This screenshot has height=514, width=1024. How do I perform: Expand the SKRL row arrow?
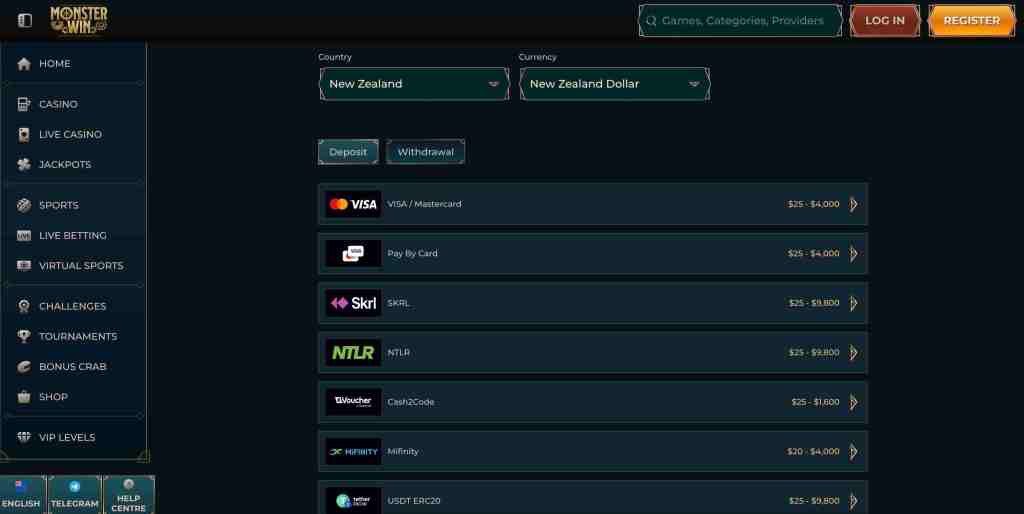(854, 303)
